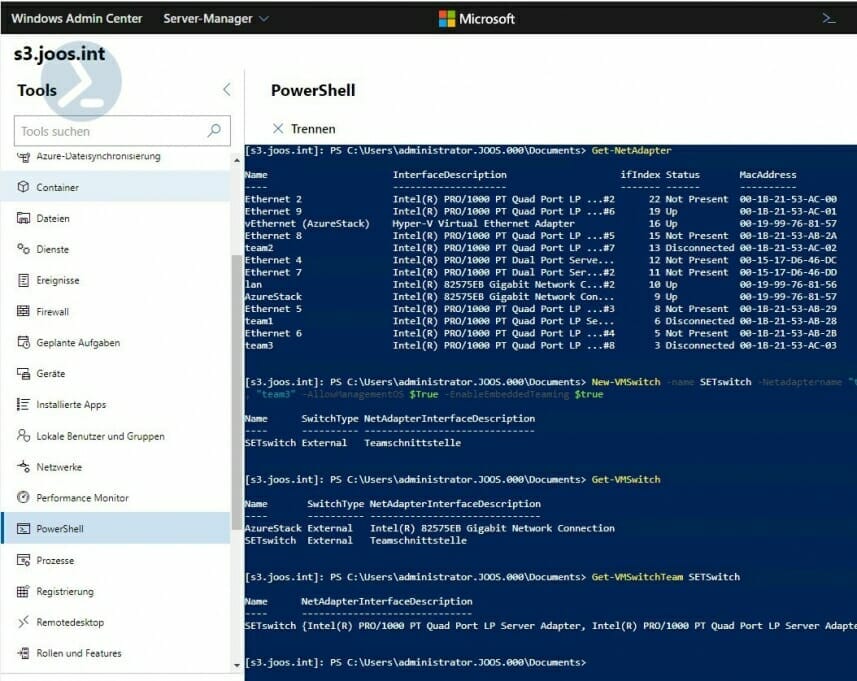Click the Registrierung grid icon

click(23, 591)
